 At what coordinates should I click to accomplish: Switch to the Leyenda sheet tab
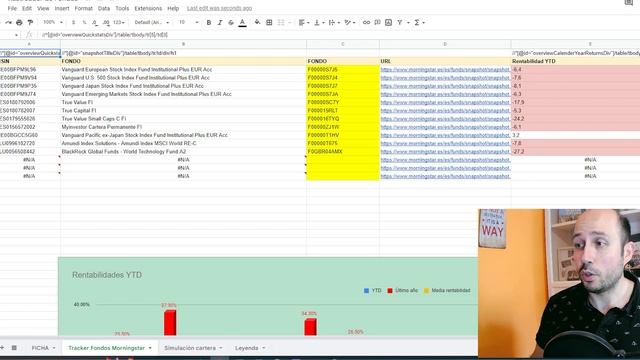pos(247,348)
